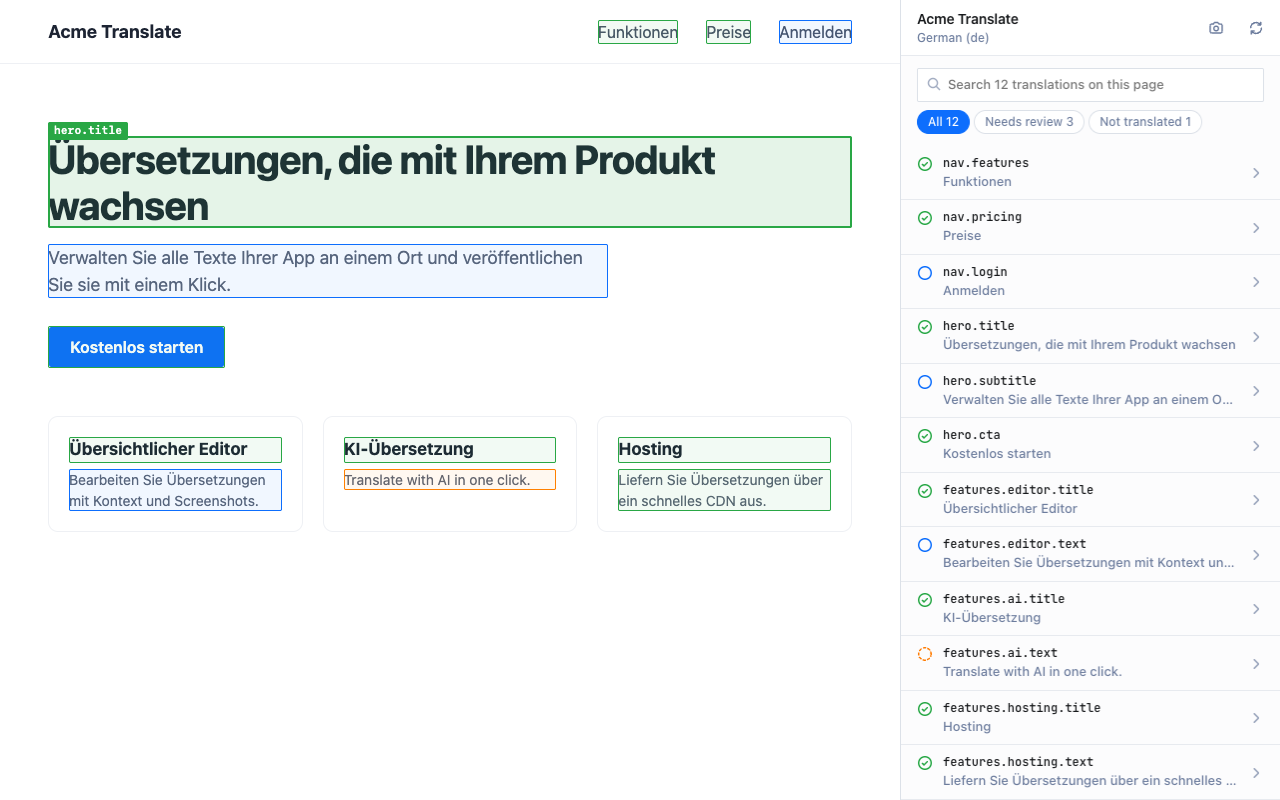Click the green check beside hero.title key

coord(925,326)
